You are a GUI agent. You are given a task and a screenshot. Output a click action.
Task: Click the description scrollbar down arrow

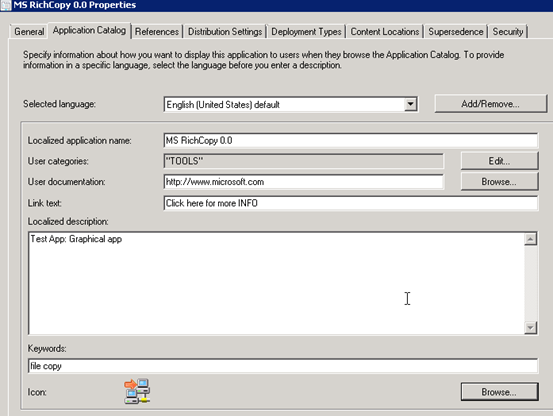coord(530,328)
